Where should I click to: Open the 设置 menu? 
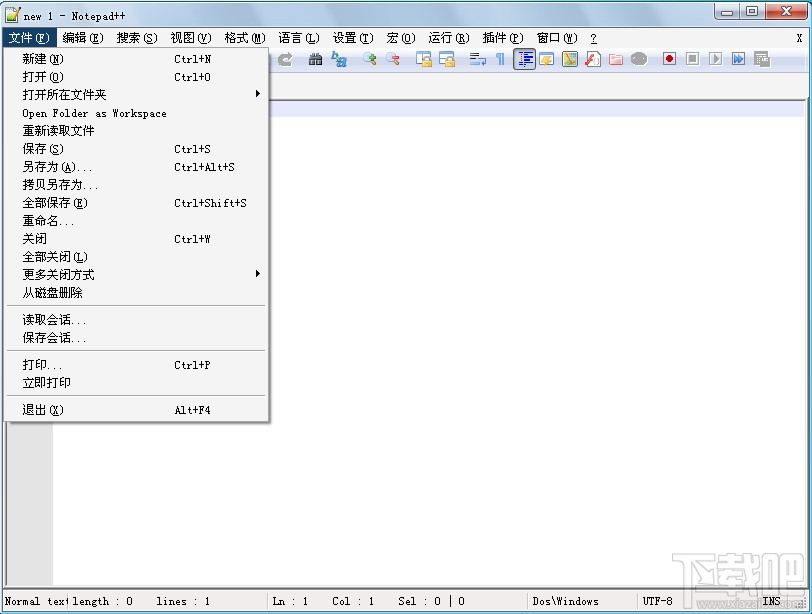[352, 37]
